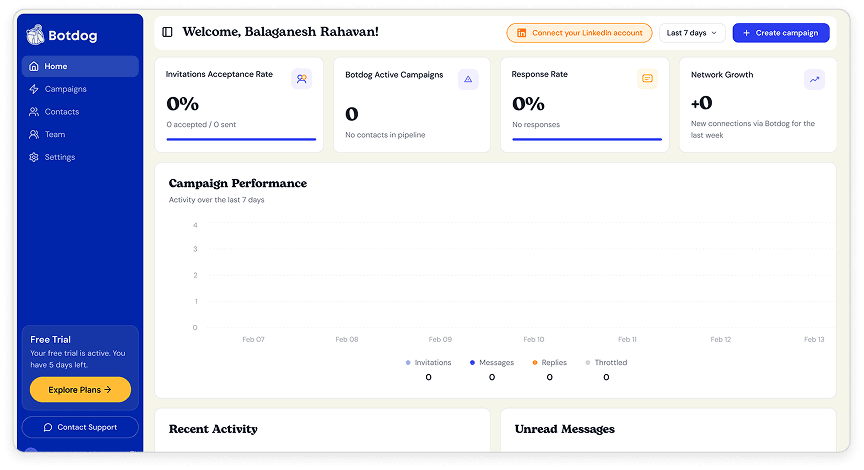Click the chat bubble icon in Contact Support

point(48,427)
